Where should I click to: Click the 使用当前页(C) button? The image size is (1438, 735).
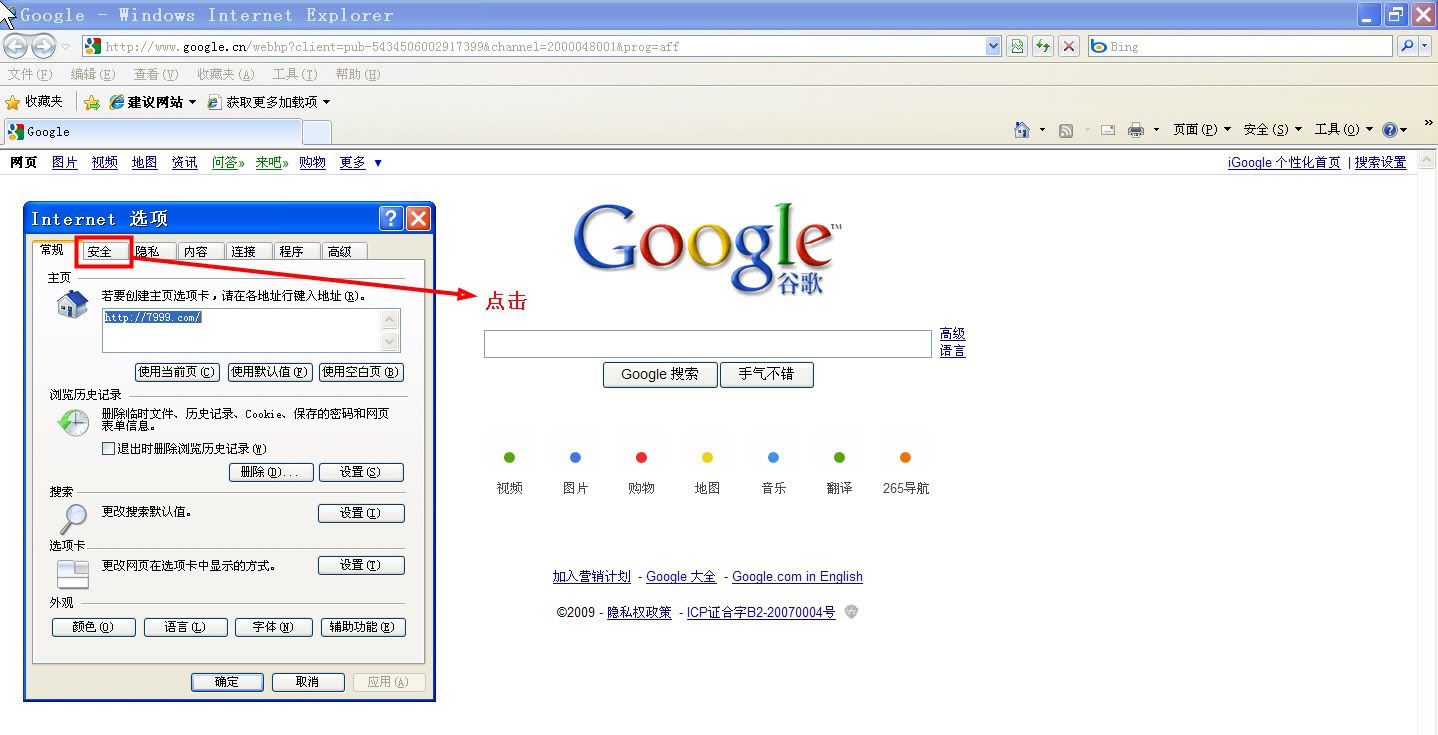point(177,372)
